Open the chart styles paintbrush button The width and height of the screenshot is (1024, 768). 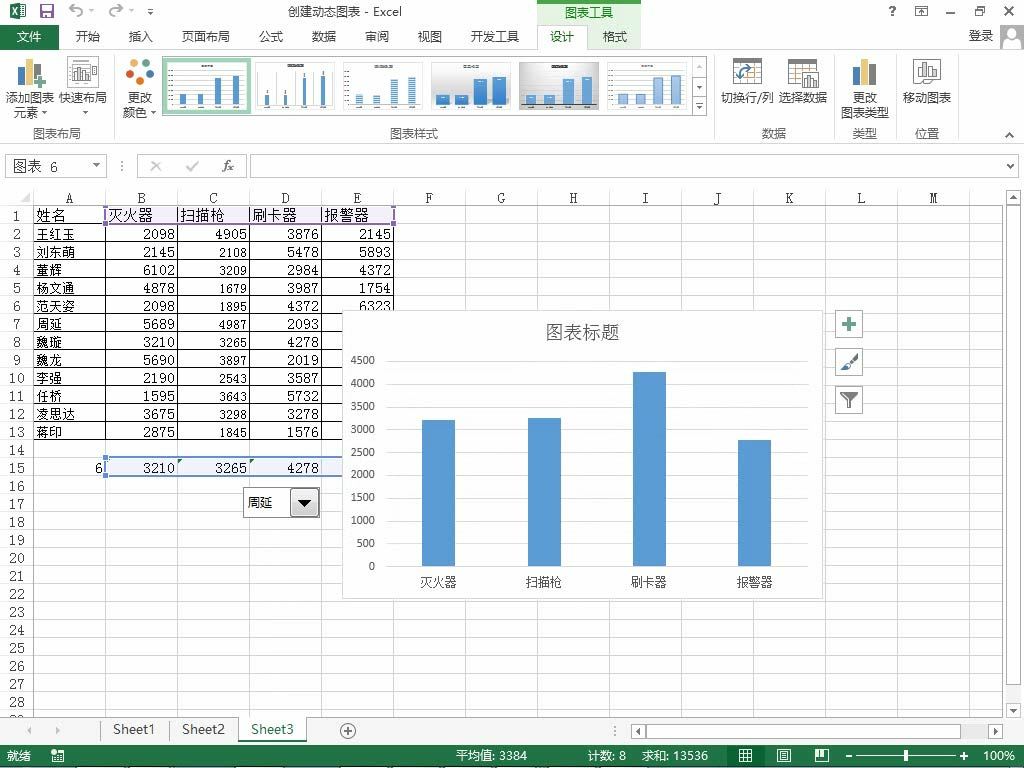(x=848, y=362)
